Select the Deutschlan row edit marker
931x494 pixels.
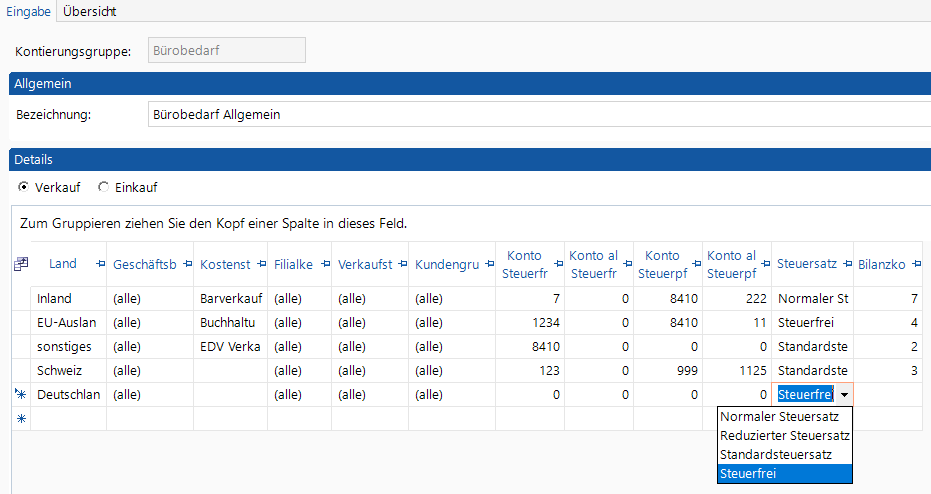21,394
